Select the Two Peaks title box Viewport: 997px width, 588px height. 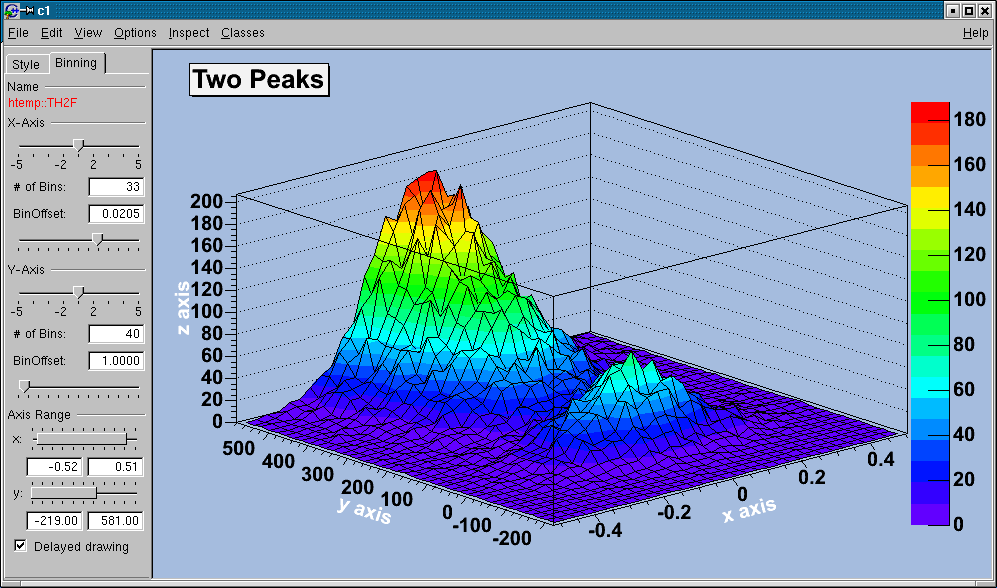click(x=259, y=80)
